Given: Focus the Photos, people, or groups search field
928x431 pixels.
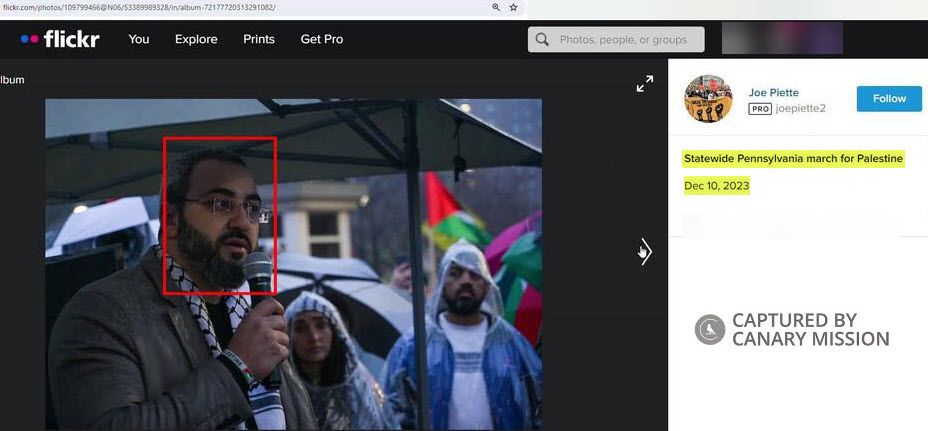Looking at the screenshot, I should [625, 40].
